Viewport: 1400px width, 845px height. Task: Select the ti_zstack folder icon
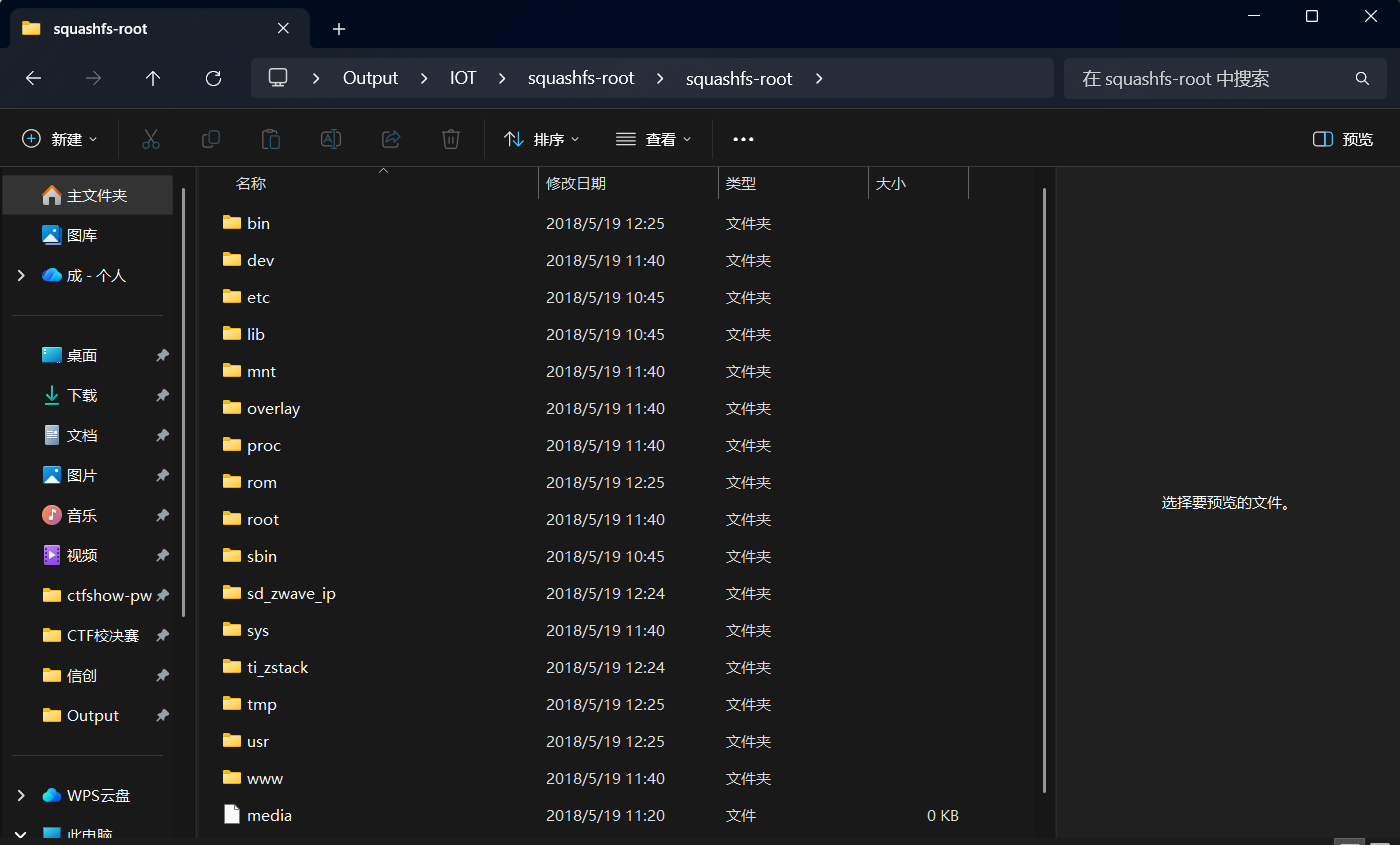tap(232, 666)
